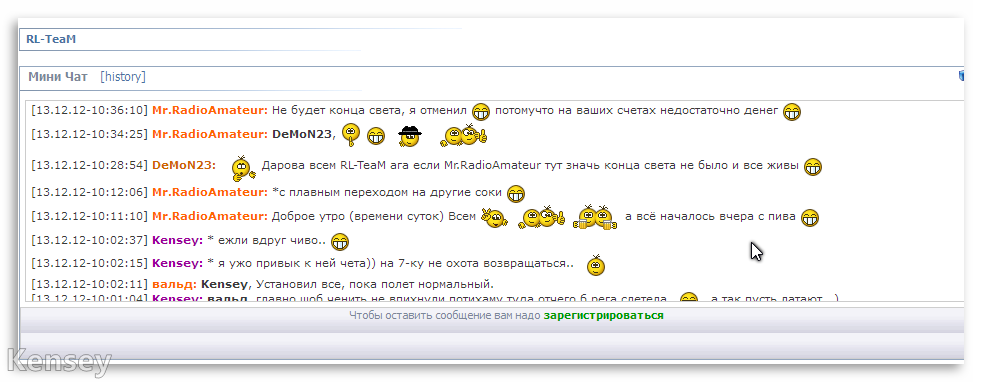This screenshot has height=382, width=982.
Task: Click the smiley wearing black hat
Action: [410, 136]
